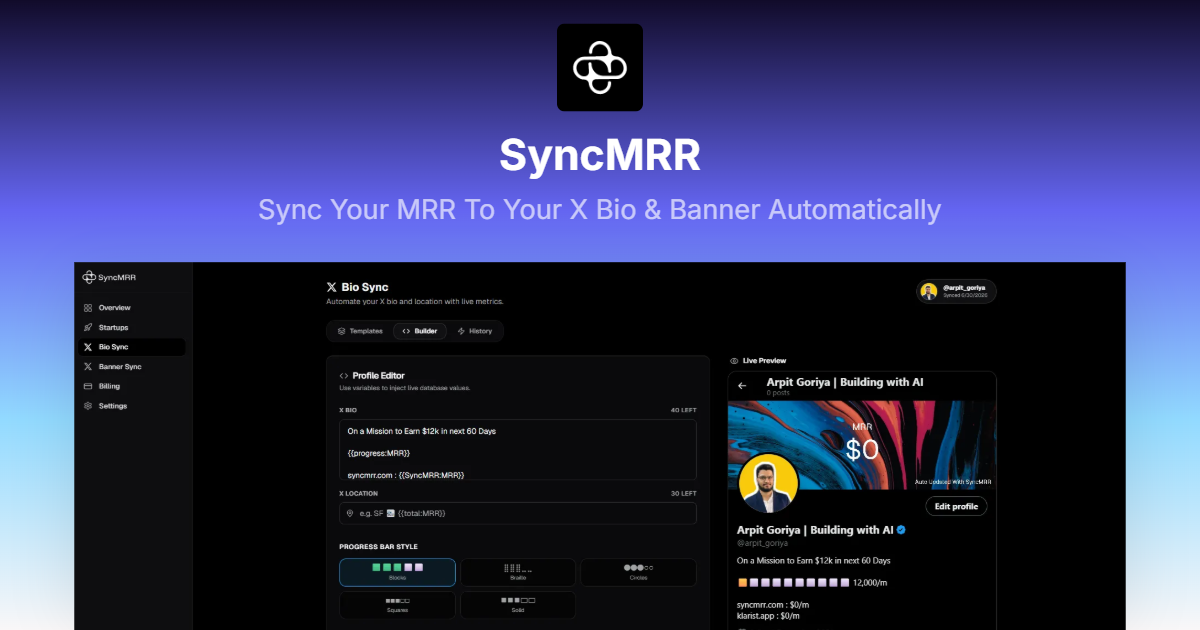Click into the X Location field

click(518, 513)
